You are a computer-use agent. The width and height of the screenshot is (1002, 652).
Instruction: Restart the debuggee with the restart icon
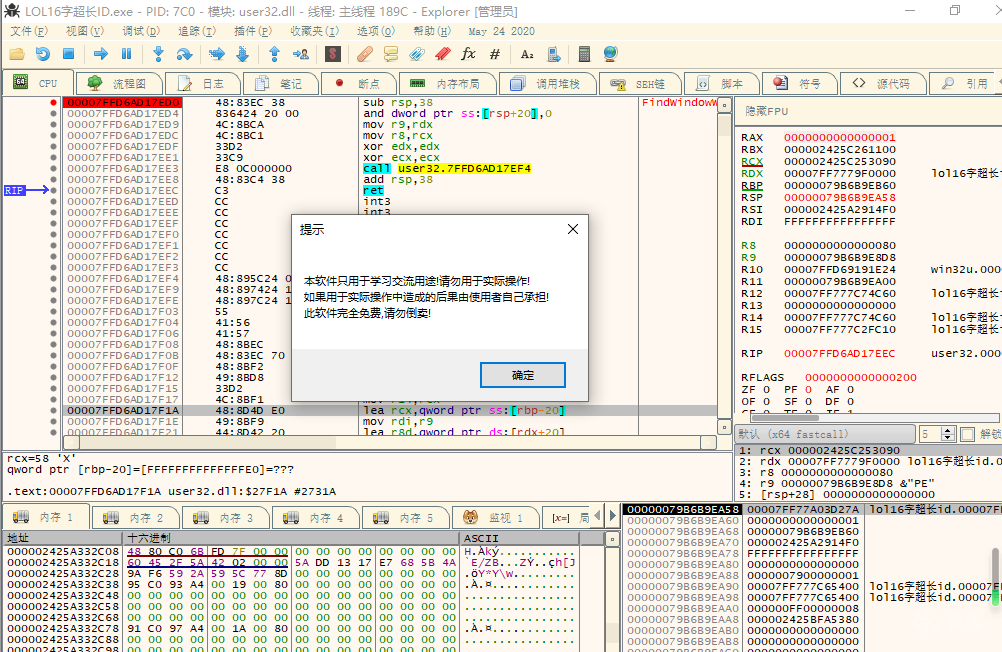pyautogui.click(x=43, y=54)
